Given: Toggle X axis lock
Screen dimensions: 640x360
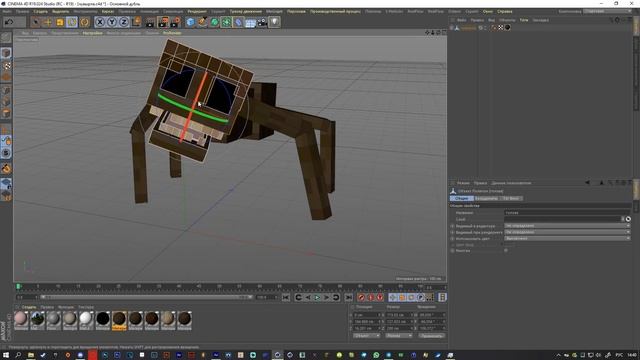Looking at the screenshot, I should pyautogui.click(x=100, y=22).
